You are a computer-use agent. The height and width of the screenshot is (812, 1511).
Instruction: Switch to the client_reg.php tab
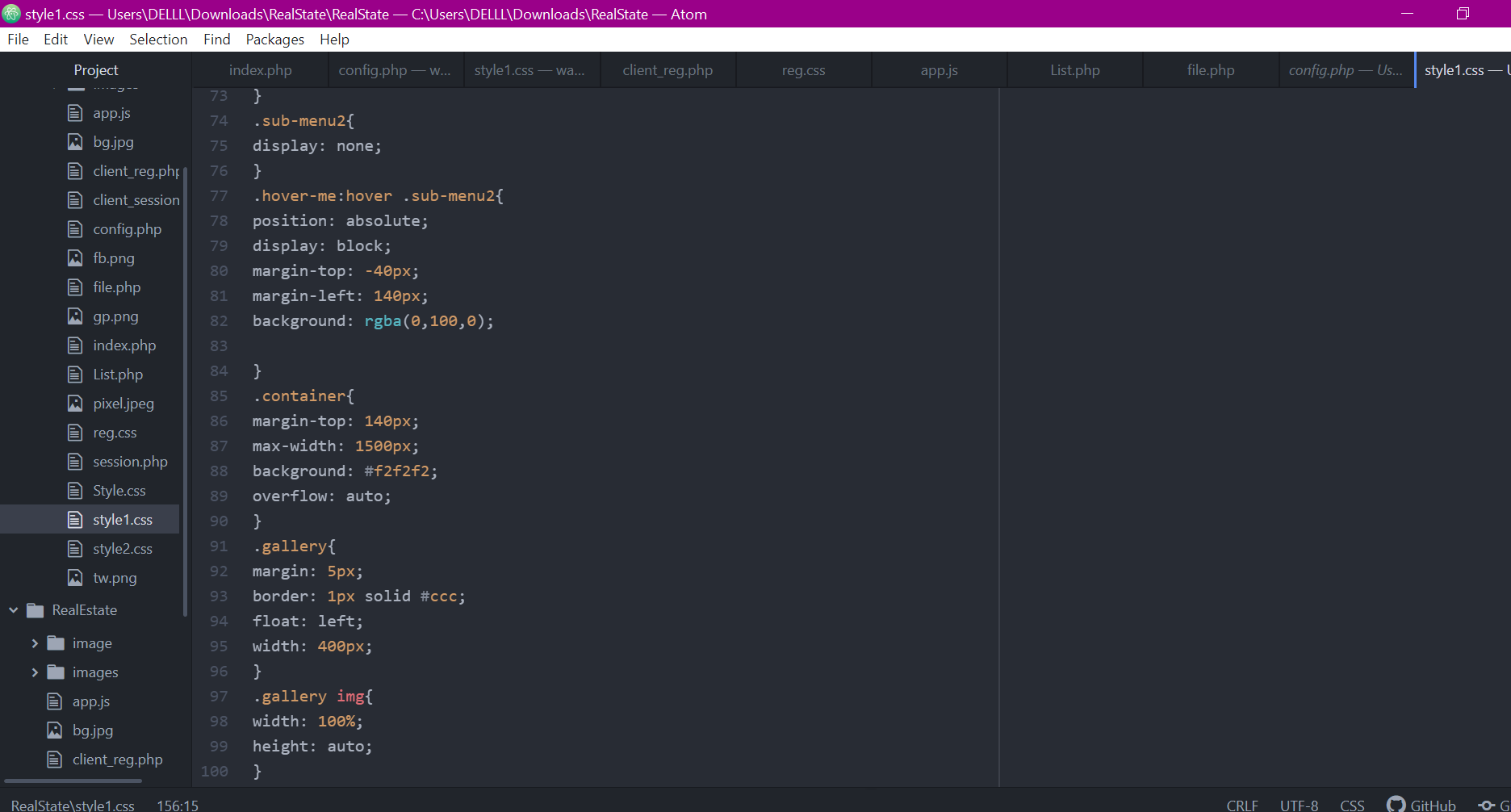click(668, 70)
